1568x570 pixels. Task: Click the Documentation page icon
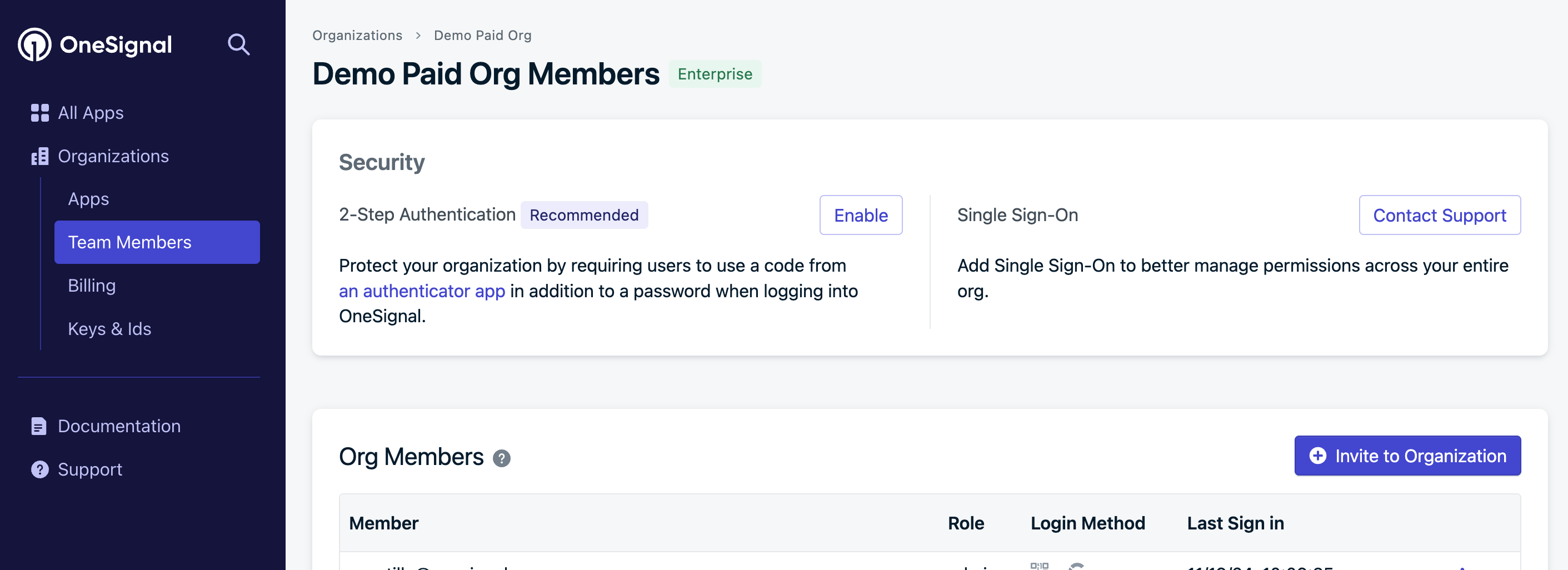(38, 427)
